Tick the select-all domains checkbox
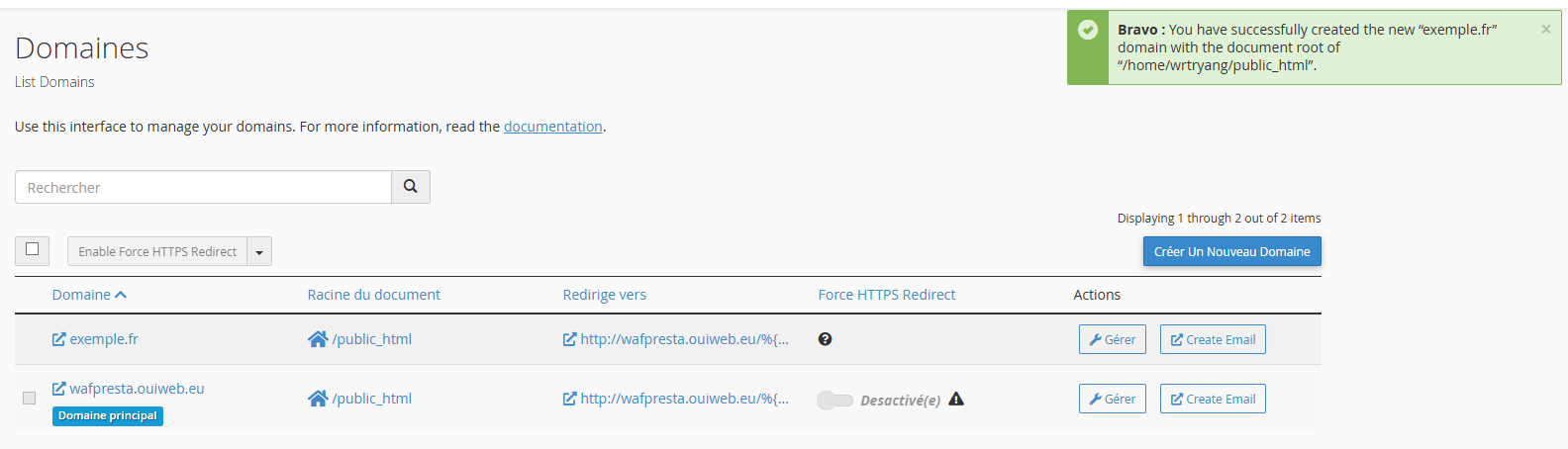The width and height of the screenshot is (1568, 449). pos(32,249)
